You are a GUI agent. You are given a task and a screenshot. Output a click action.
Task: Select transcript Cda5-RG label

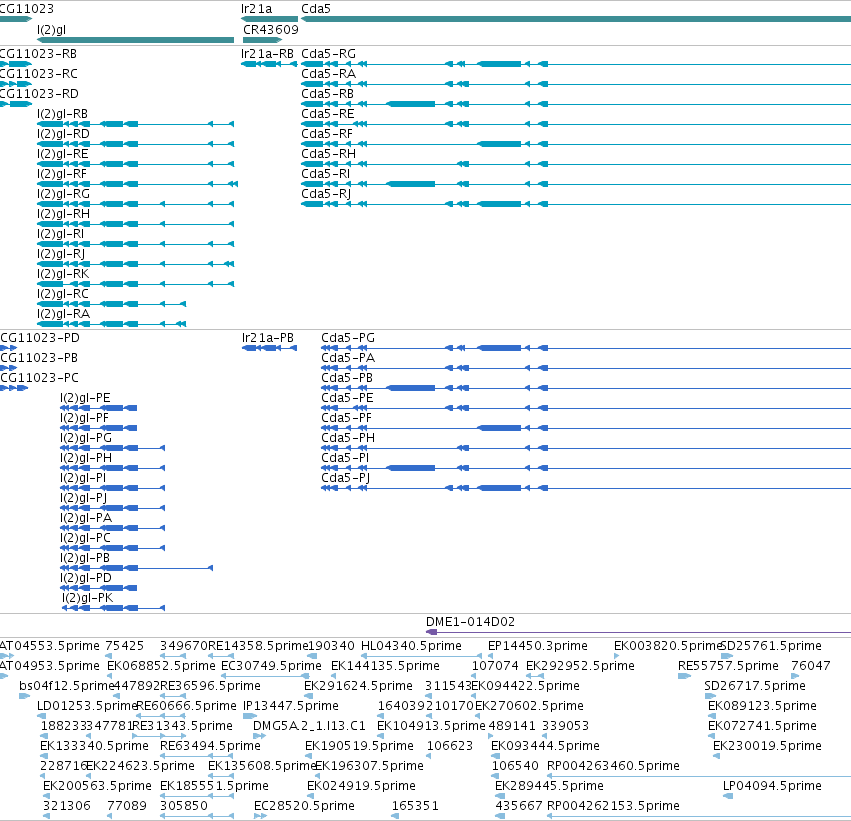(x=328, y=54)
